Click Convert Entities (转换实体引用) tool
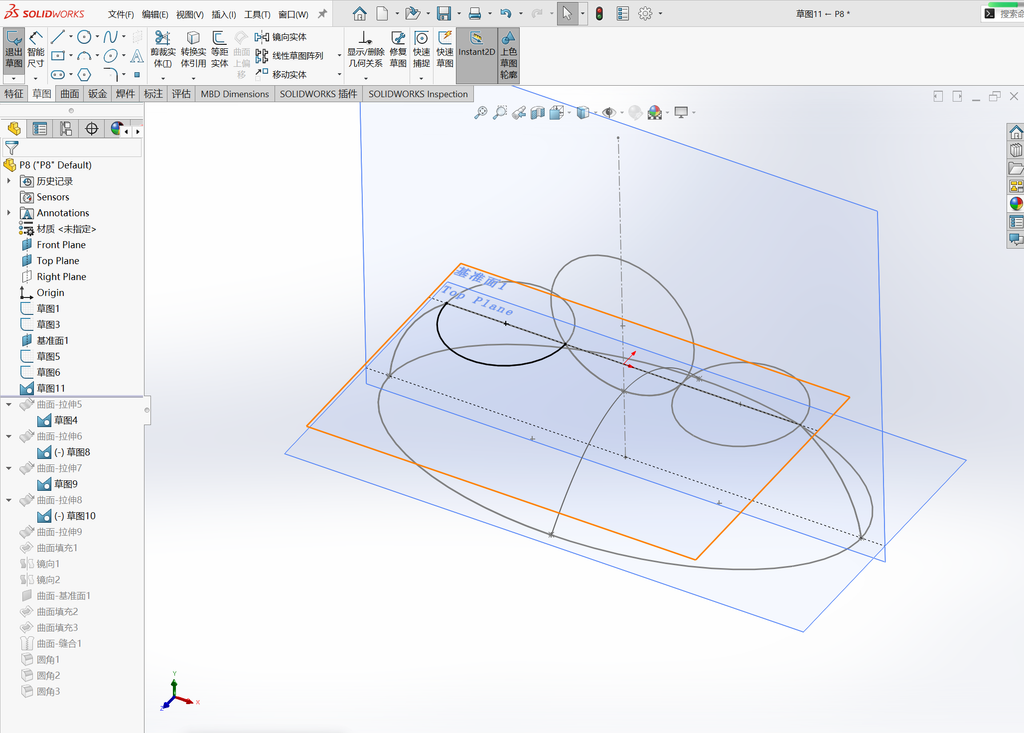Screen dimensions: 1024x733 point(193,50)
